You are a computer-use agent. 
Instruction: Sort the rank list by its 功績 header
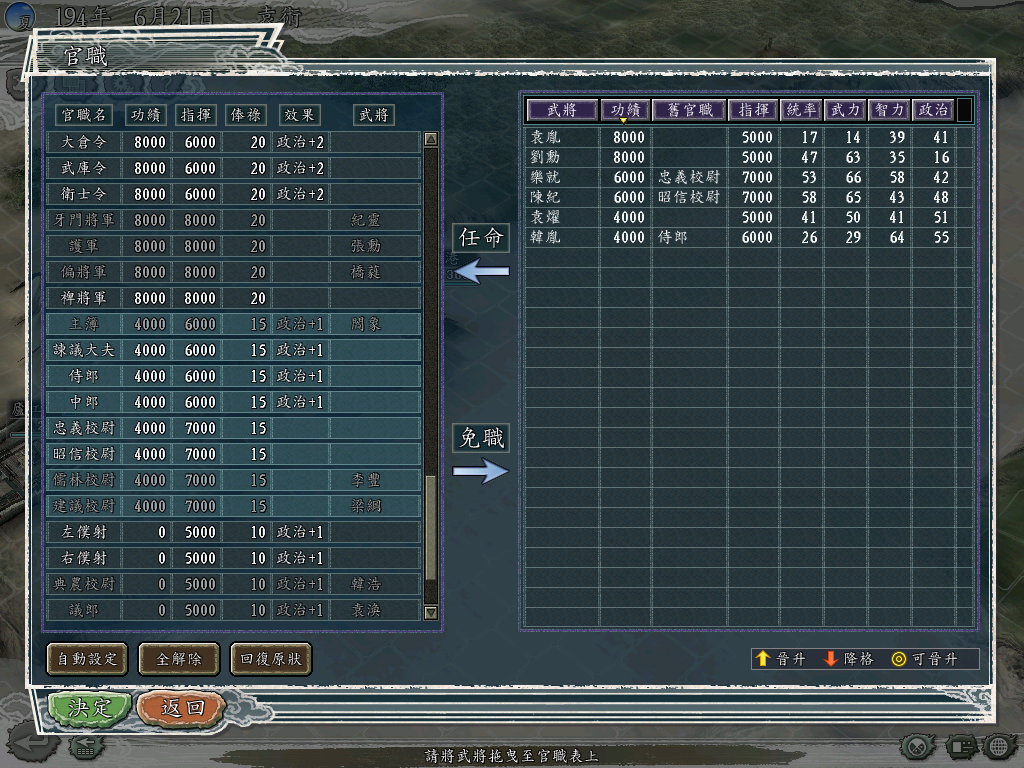coord(145,115)
